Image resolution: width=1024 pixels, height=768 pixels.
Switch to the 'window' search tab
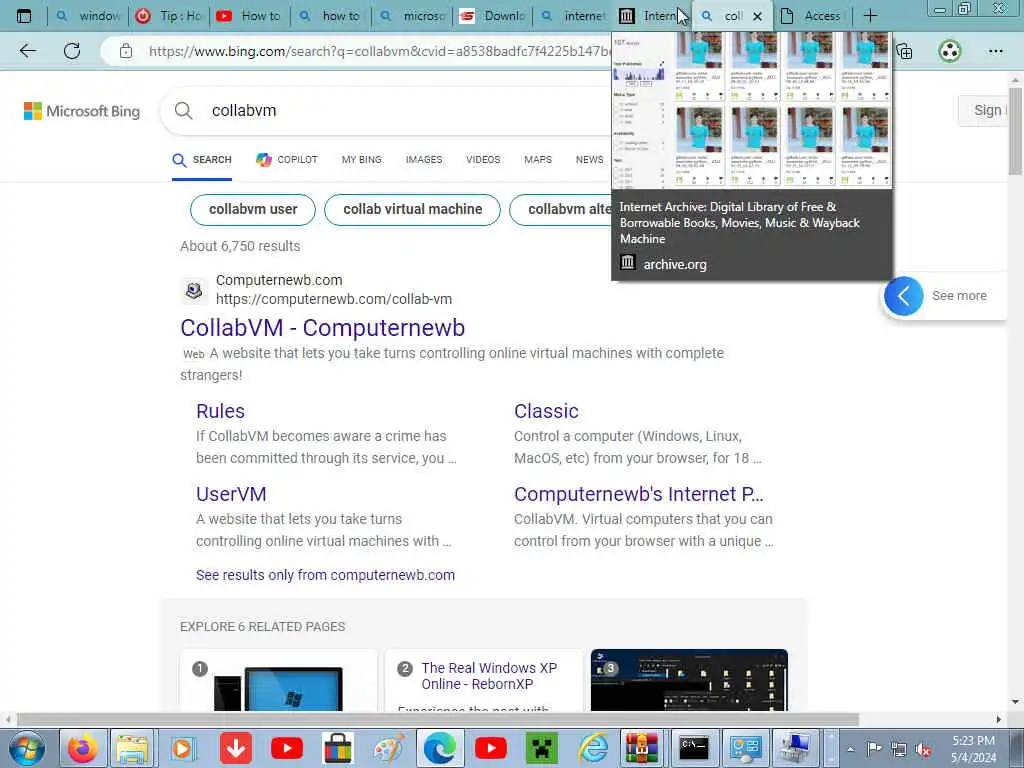click(x=89, y=16)
